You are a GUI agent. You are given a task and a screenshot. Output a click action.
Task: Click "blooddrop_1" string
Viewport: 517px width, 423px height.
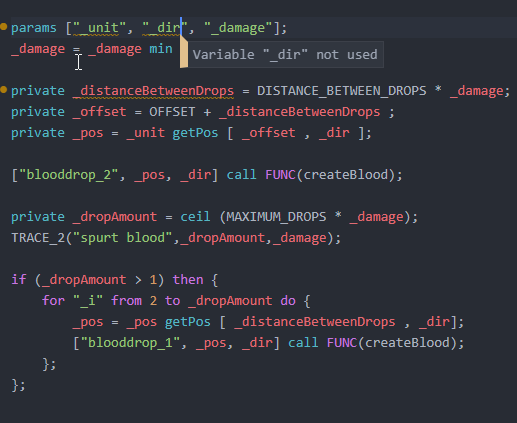point(130,343)
